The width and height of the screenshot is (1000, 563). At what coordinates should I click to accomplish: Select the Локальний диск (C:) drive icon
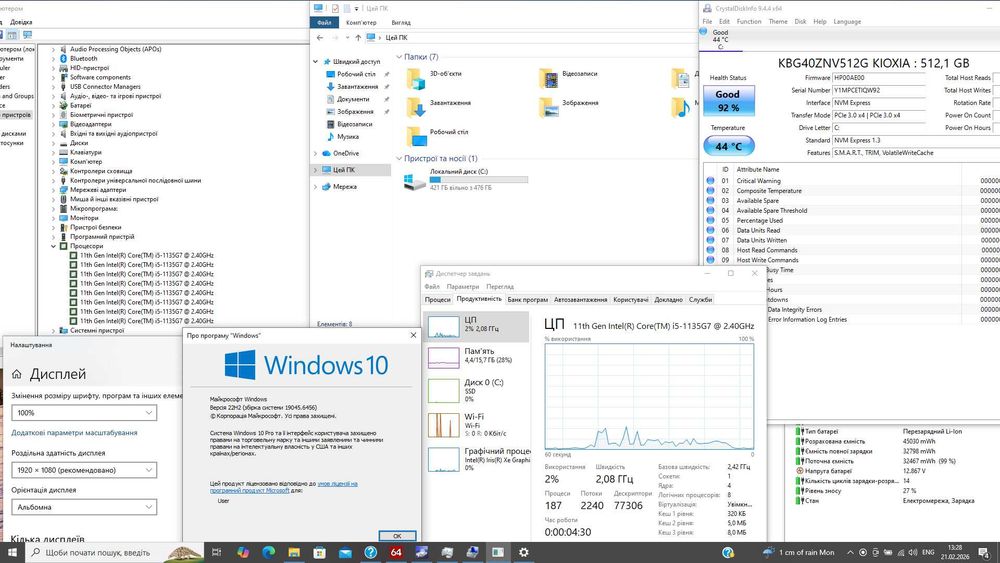[x=415, y=181]
